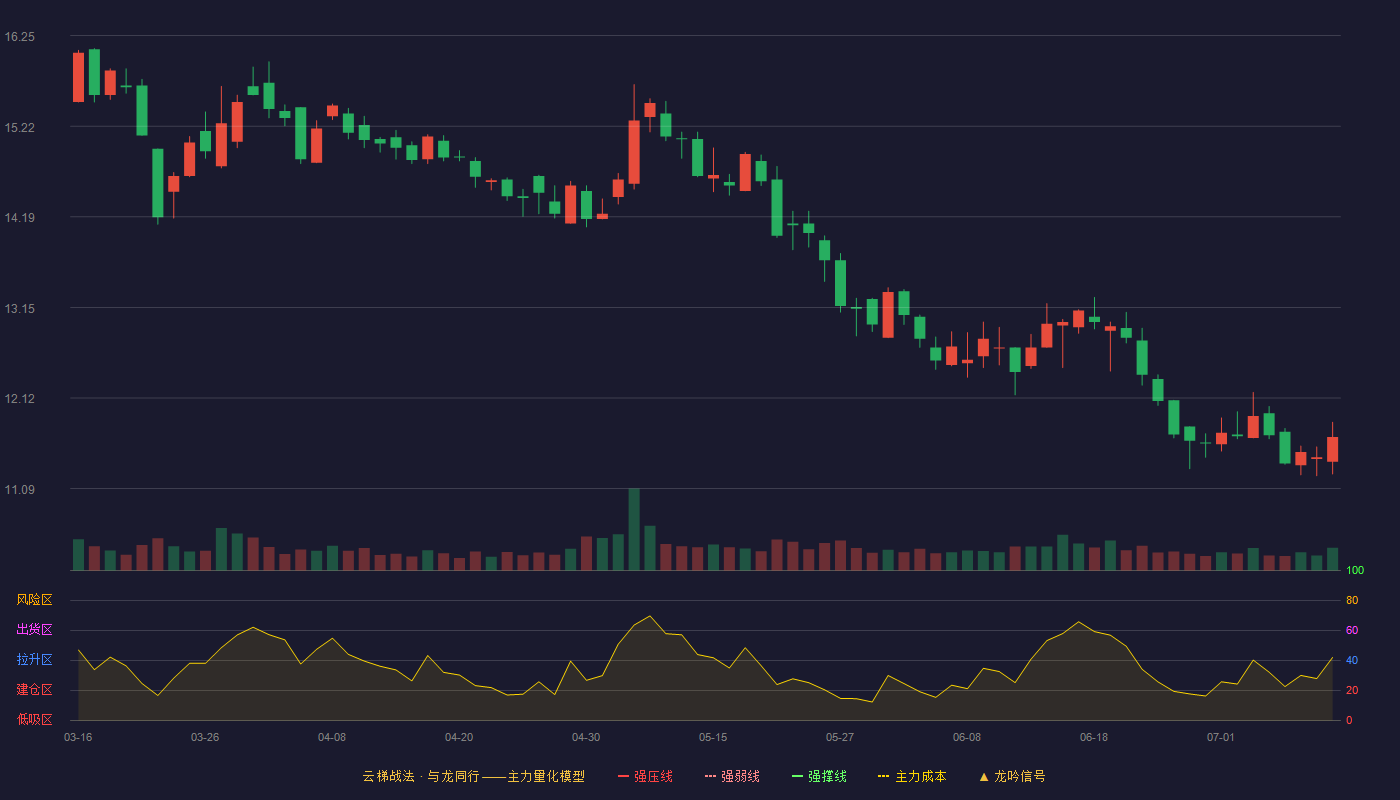Click the blue 40 indicator axis value
Viewport: 1400px width, 800px height.
(x=1352, y=661)
